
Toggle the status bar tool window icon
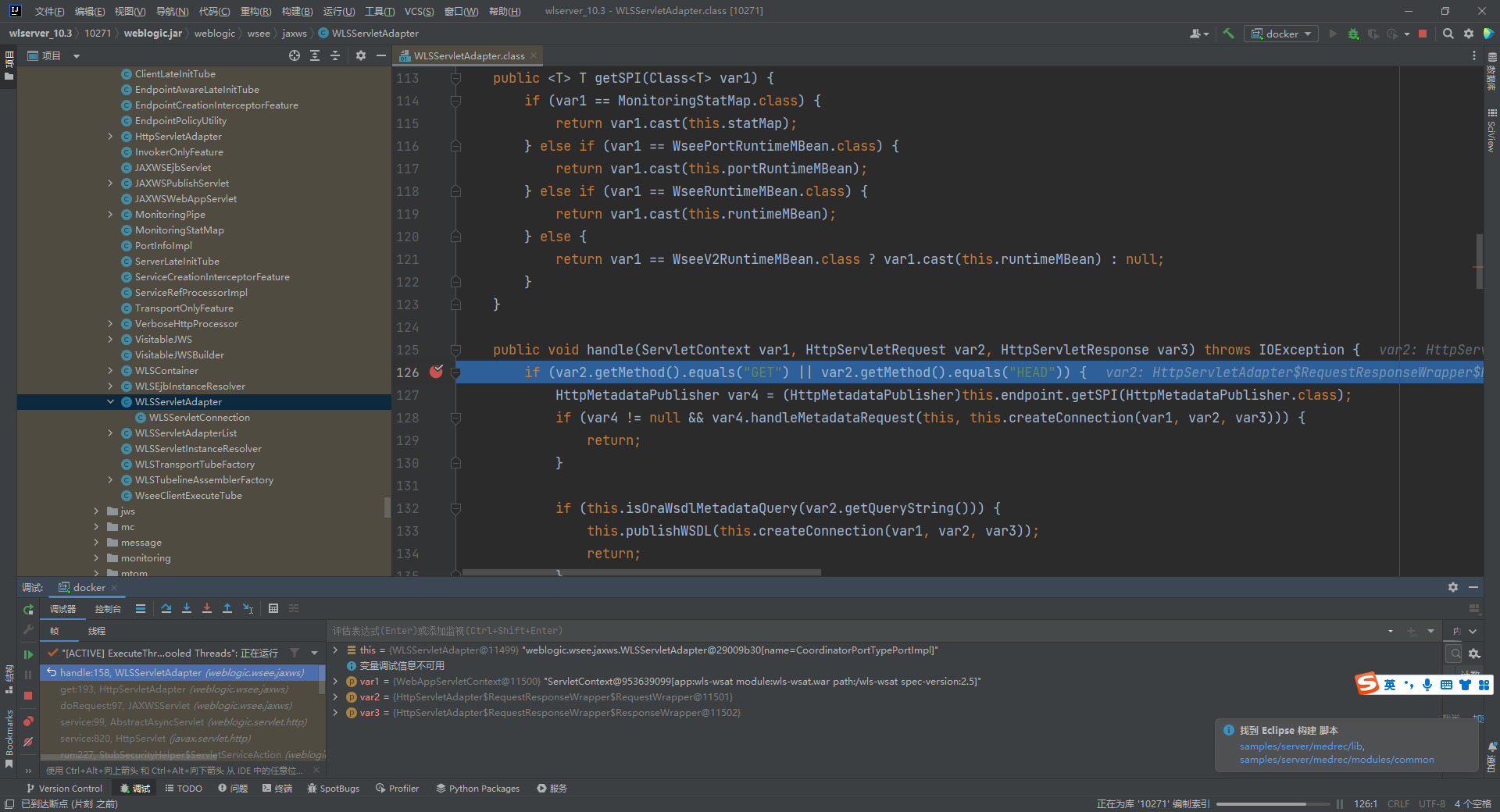pyautogui.click(x=9, y=803)
